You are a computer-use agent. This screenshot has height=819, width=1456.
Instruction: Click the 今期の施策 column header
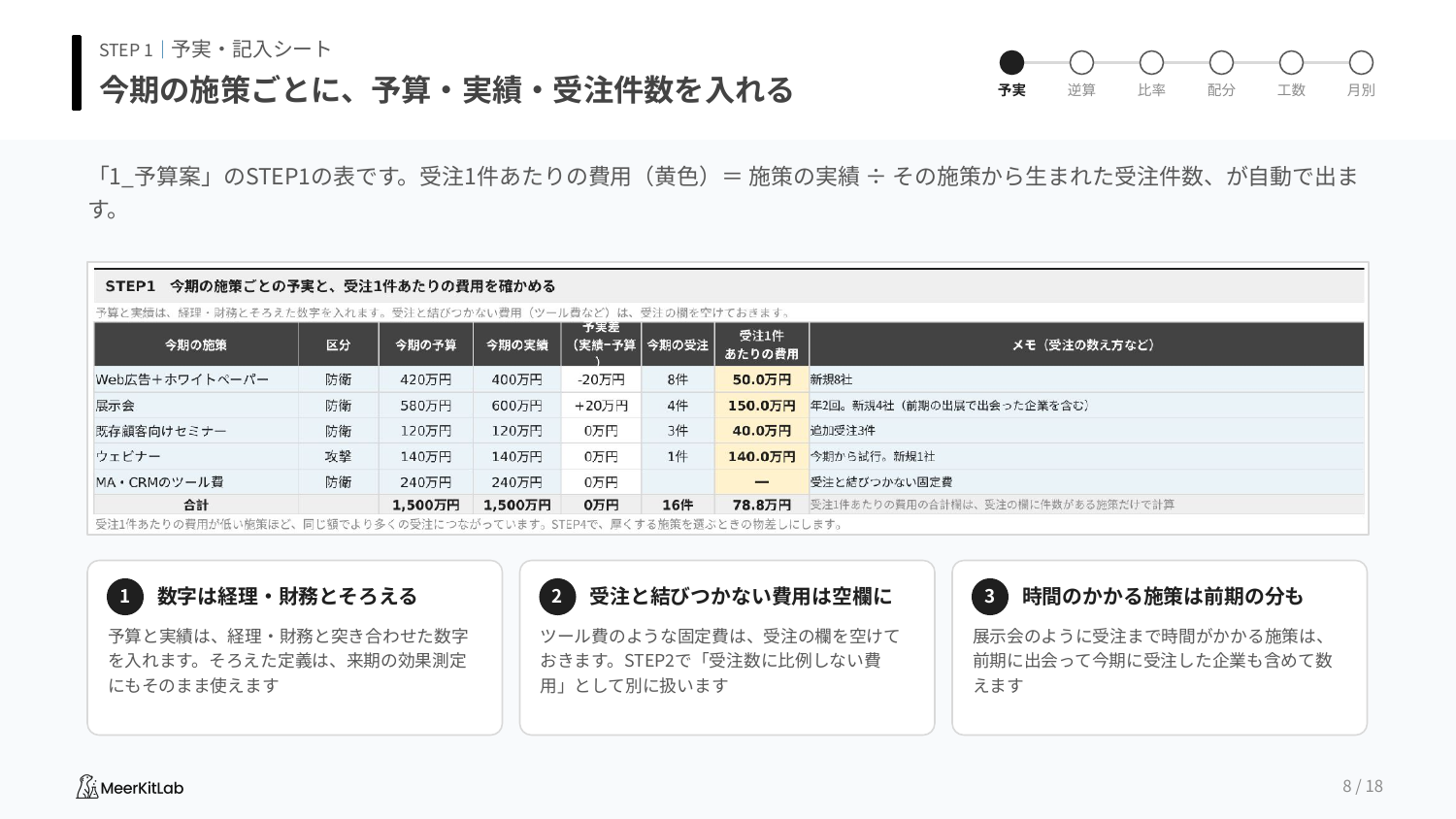click(x=196, y=344)
